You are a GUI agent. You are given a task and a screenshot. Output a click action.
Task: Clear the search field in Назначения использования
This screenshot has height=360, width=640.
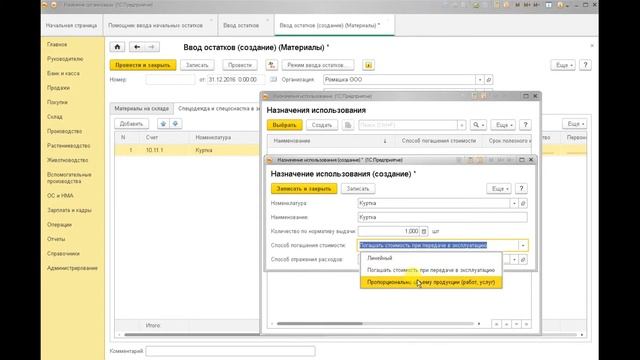[461, 125]
